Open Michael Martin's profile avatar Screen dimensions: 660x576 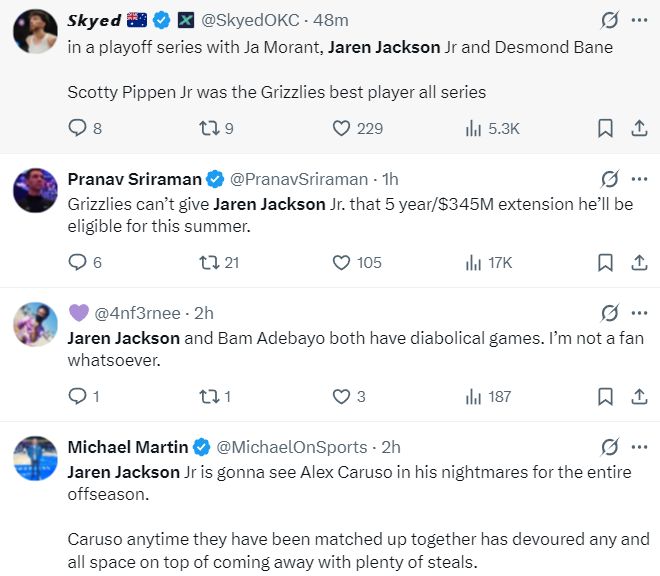(35, 458)
